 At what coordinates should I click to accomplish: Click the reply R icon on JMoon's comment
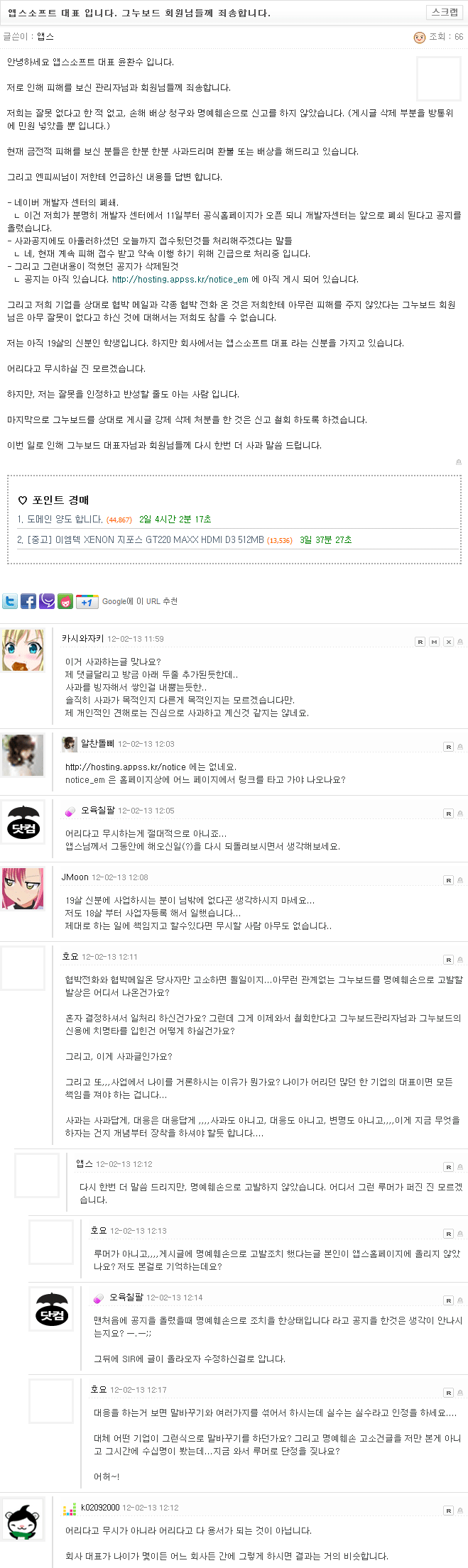[448, 880]
